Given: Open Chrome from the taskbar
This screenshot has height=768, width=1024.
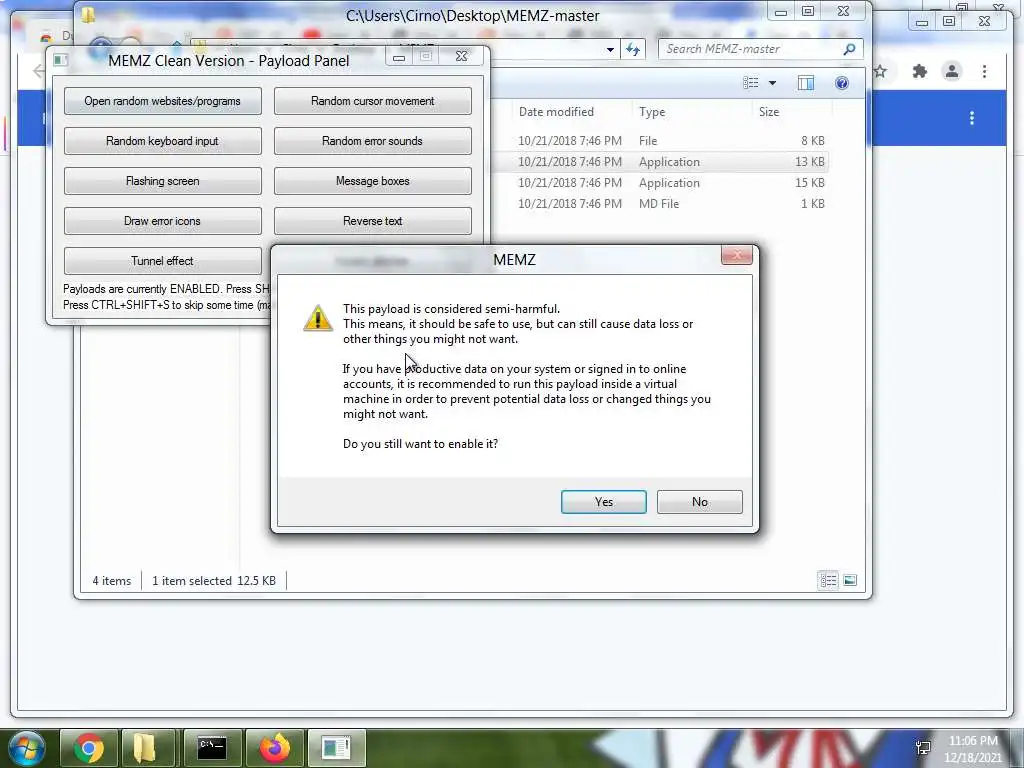Looking at the screenshot, I should point(88,748).
